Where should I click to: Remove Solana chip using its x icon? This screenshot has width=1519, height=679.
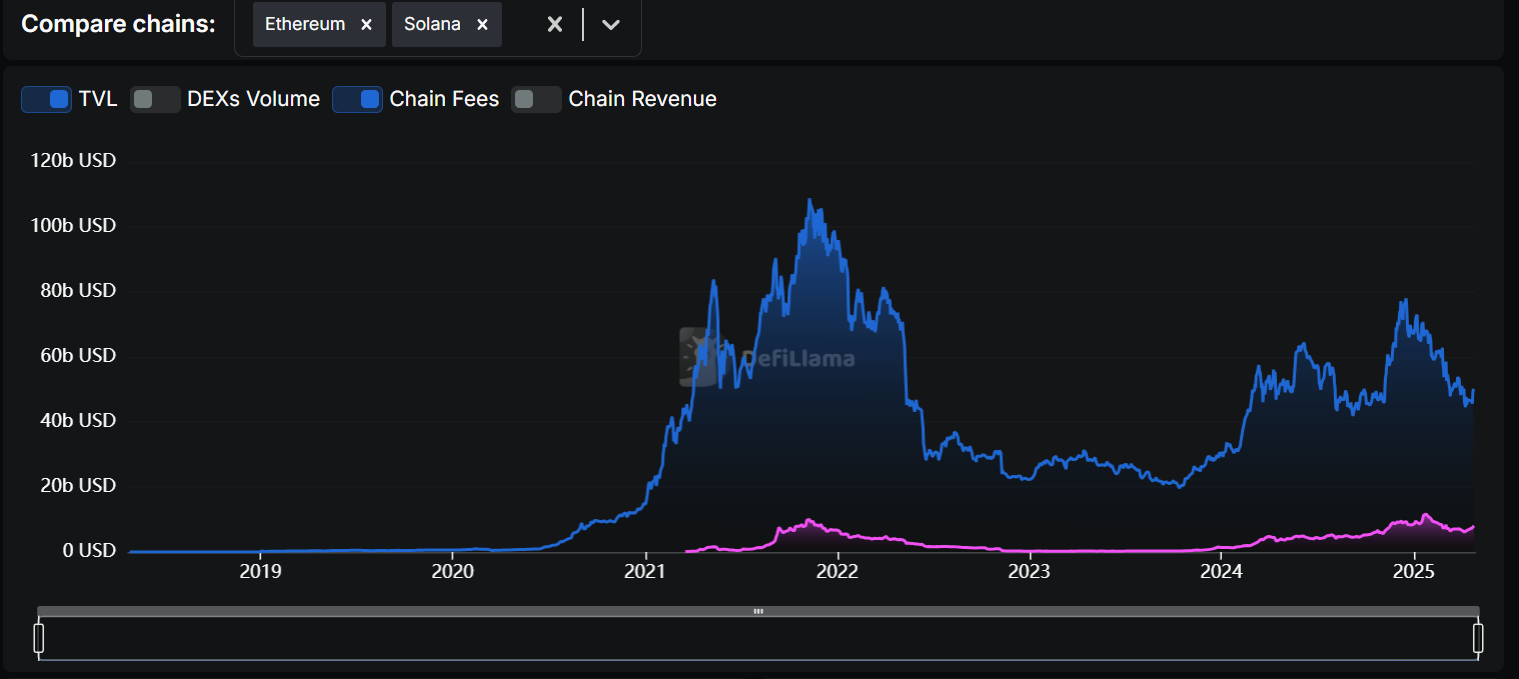pyautogui.click(x=482, y=25)
